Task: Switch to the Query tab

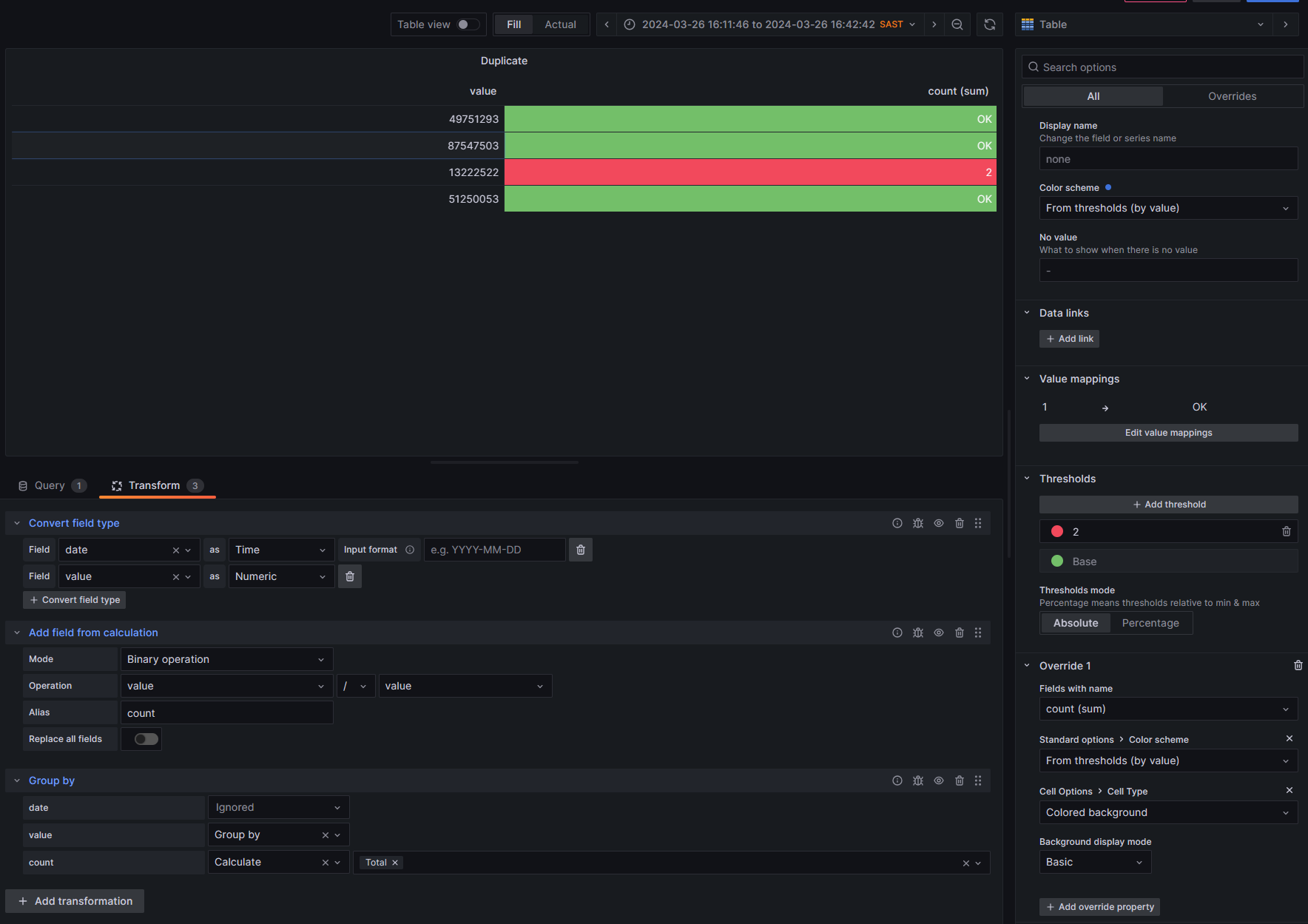Action: pyautogui.click(x=50, y=485)
